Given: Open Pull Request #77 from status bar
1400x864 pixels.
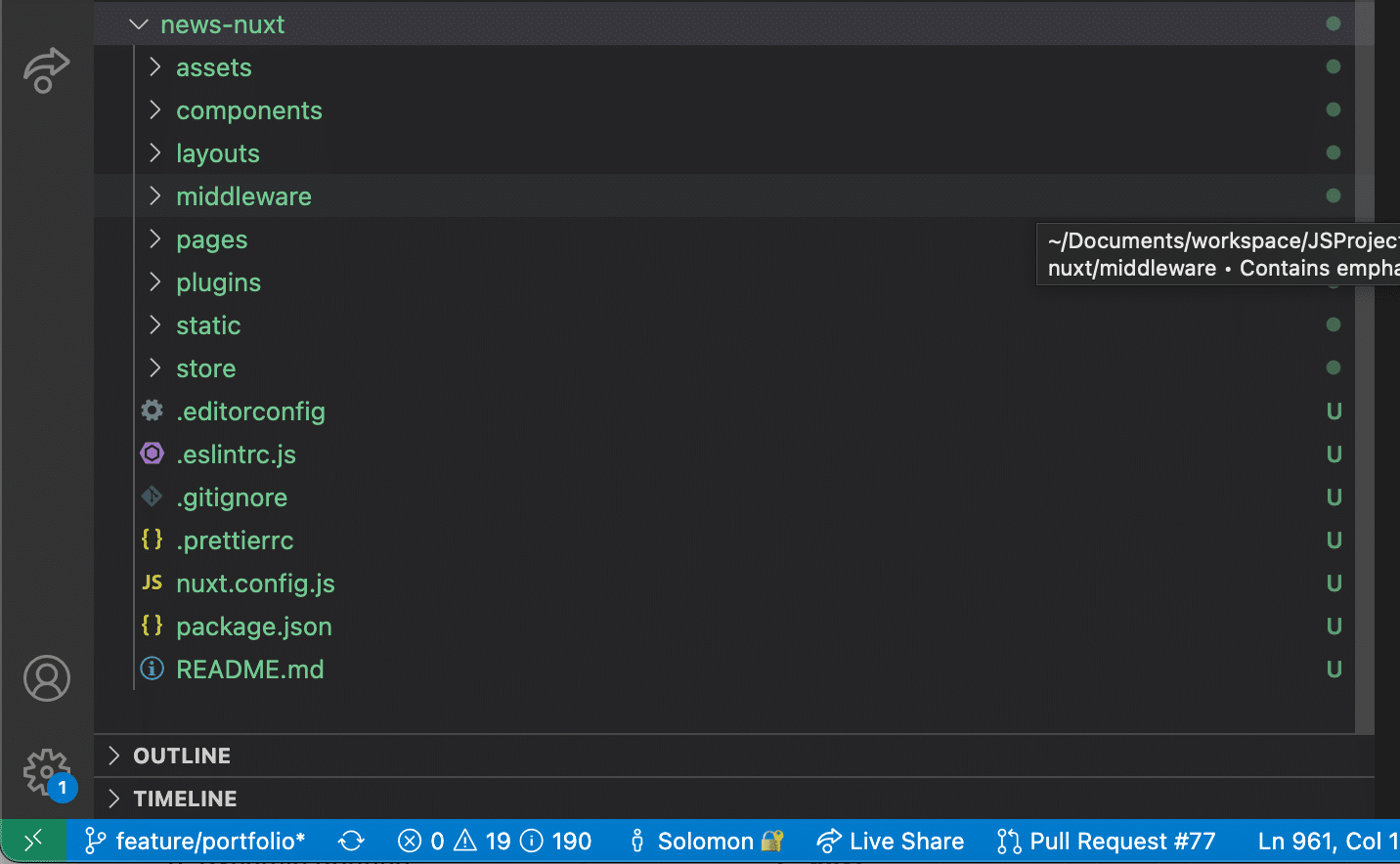Looking at the screenshot, I should 1105,841.
